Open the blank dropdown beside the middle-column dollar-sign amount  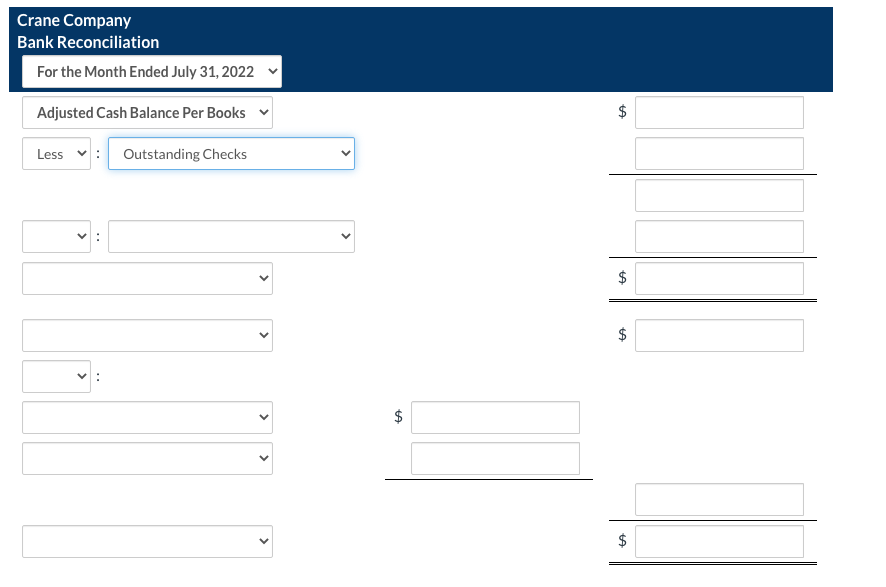click(147, 418)
